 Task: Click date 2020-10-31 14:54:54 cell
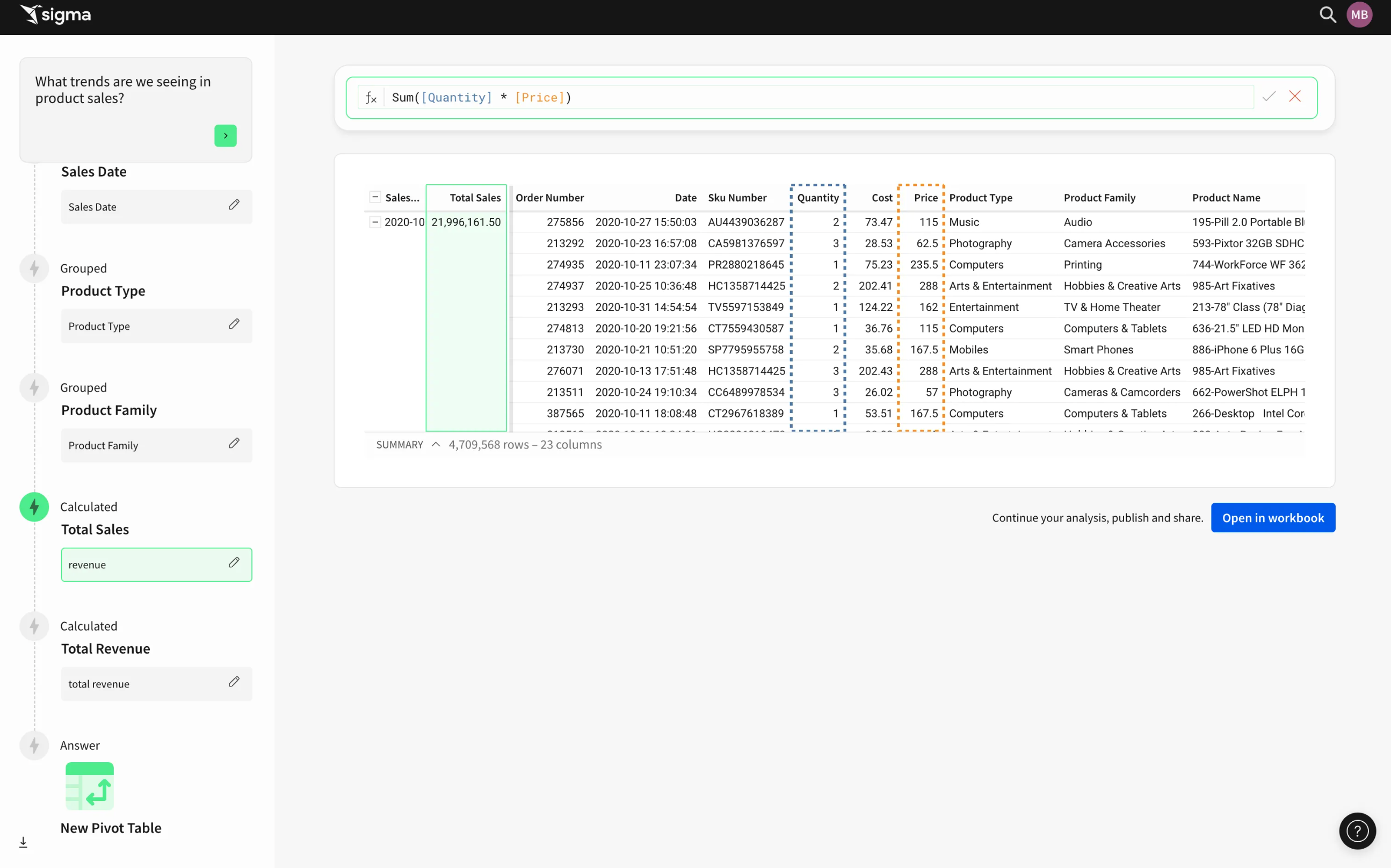pos(646,307)
